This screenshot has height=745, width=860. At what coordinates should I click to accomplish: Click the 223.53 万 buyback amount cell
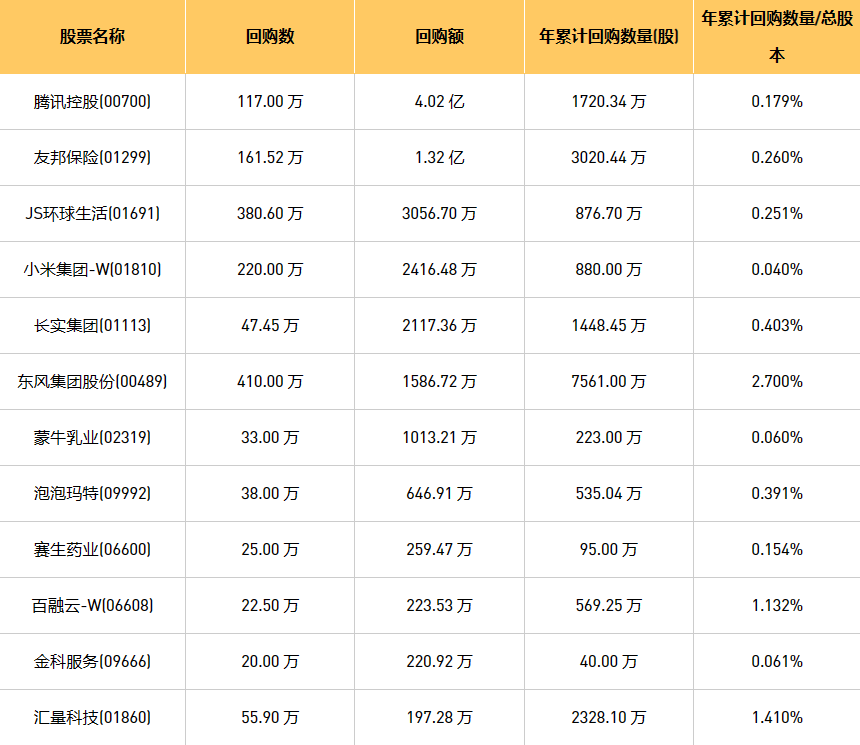tap(439, 605)
